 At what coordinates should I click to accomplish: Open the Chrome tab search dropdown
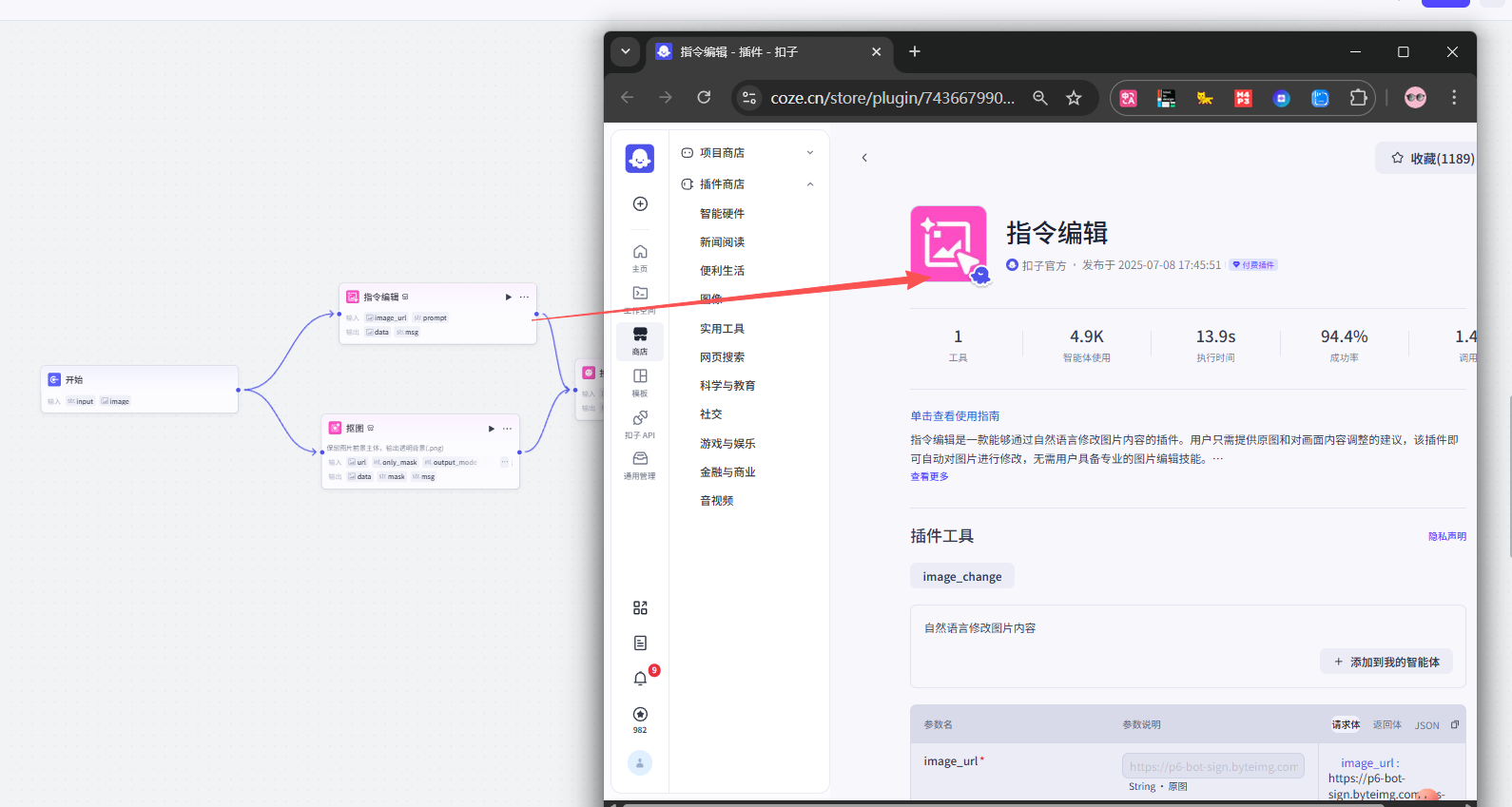pyautogui.click(x=626, y=51)
